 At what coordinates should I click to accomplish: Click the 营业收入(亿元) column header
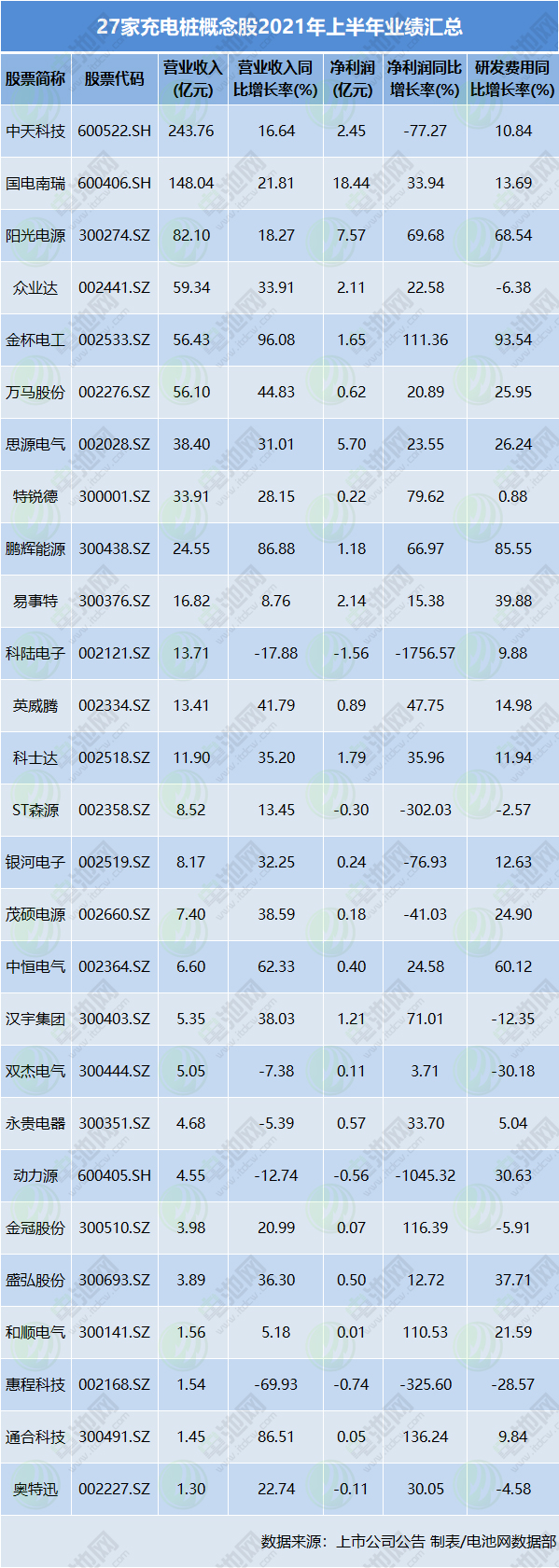(192, 78)
